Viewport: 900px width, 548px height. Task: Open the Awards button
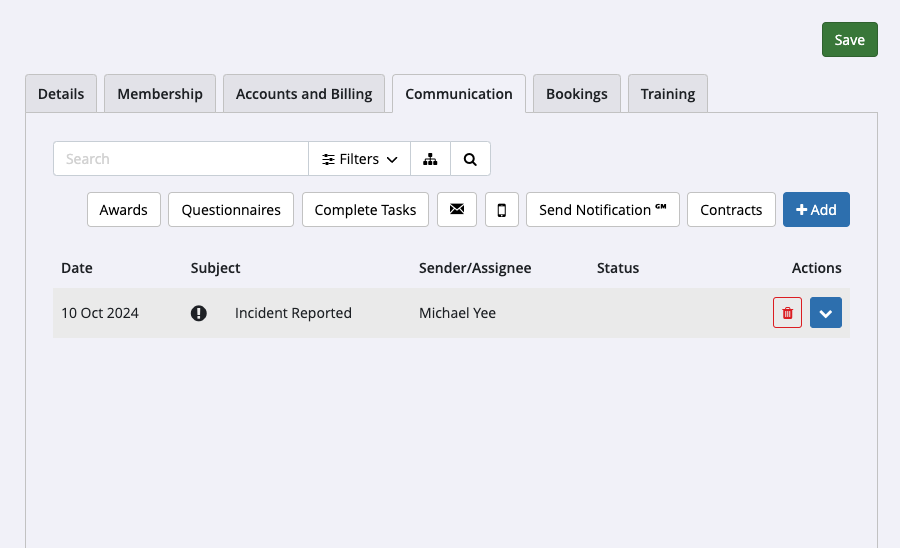124,210
